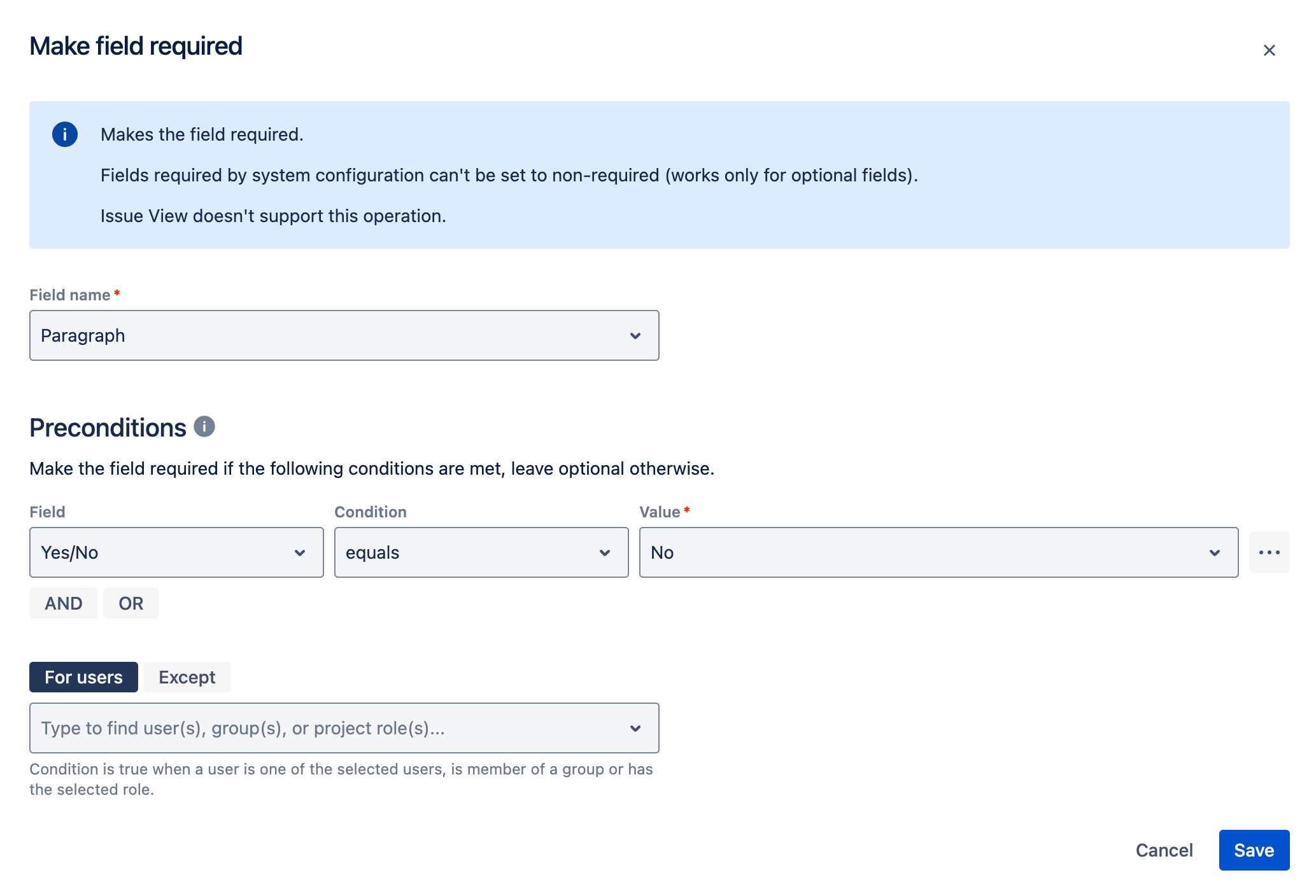Click the Save button

[1254, 850]
